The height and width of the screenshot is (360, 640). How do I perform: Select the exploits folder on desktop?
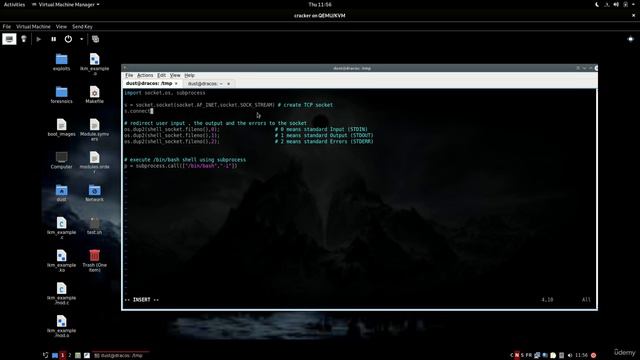pyautogui.click(x=61, y=62)
